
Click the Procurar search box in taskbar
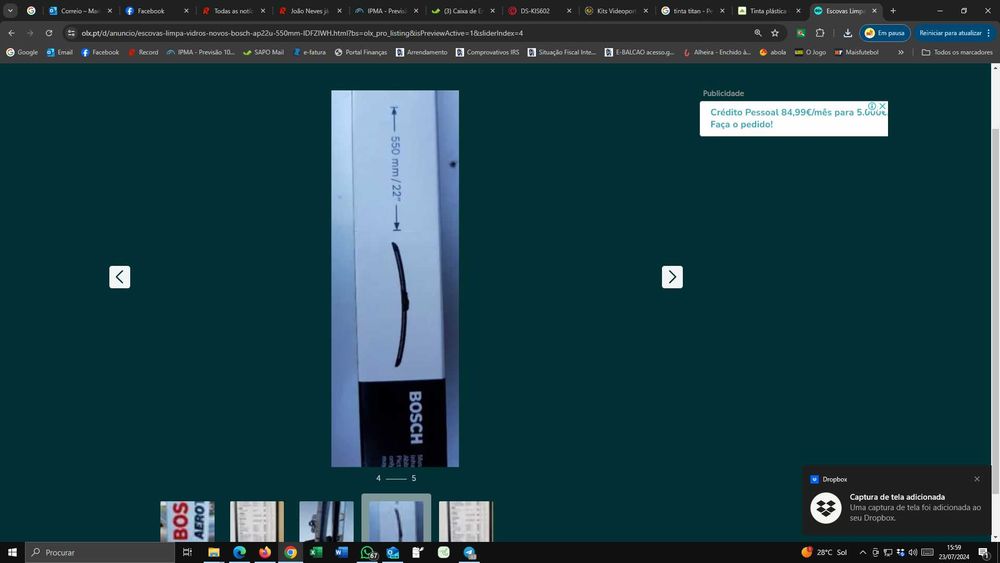pos(100,552)
